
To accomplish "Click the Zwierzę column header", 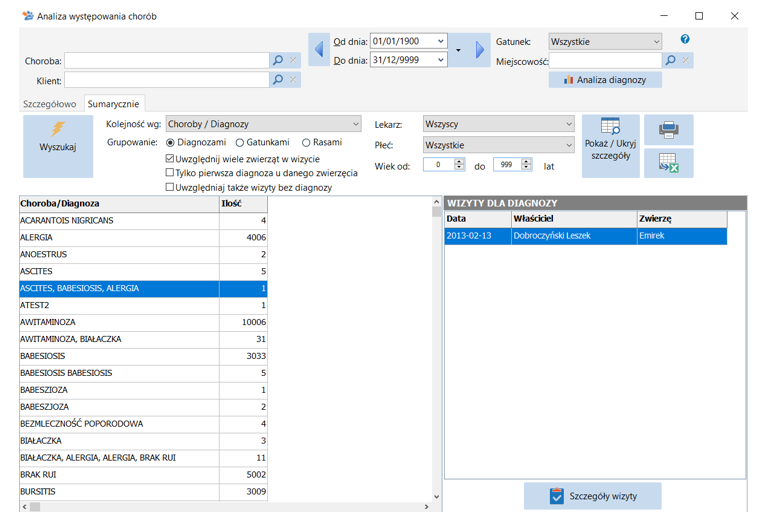I will point(682,219).
